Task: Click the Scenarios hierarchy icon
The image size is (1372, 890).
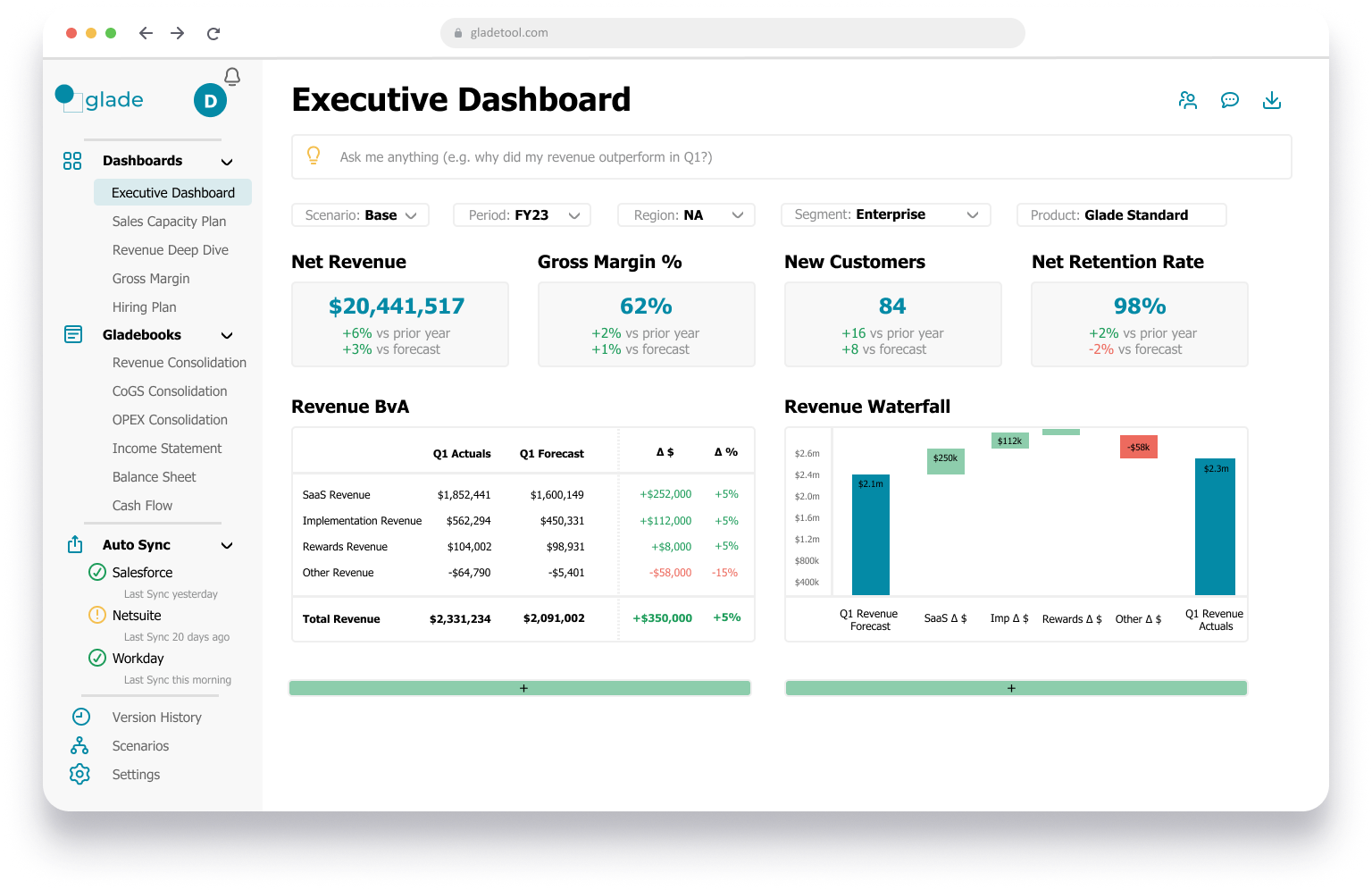Action: click(79, 745)
